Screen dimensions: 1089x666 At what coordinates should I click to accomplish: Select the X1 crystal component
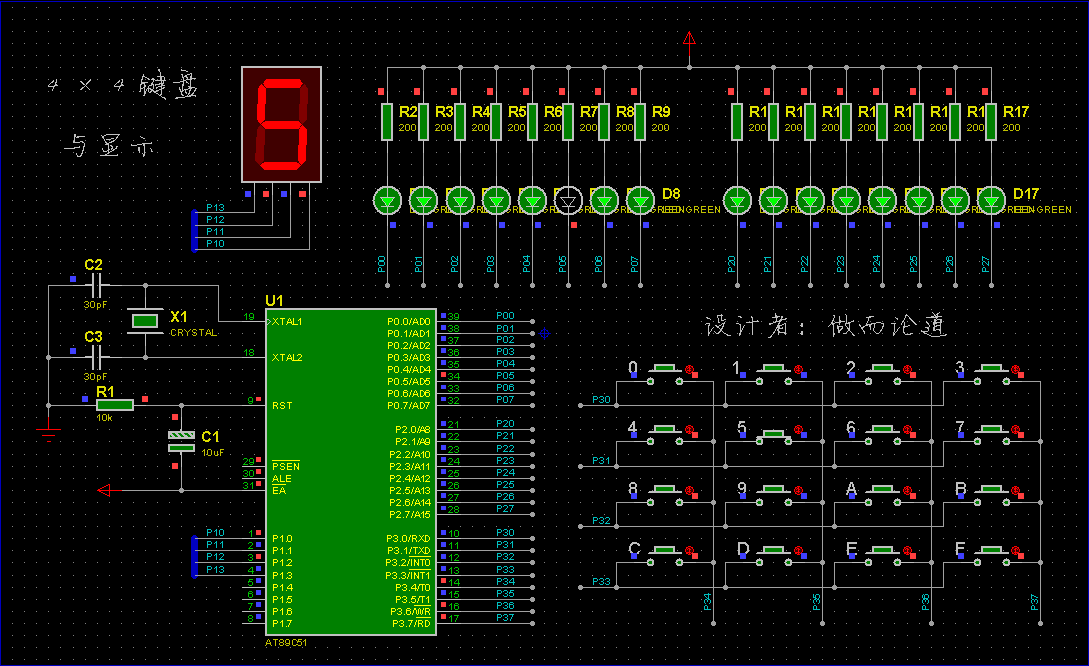tap(145, 320)
